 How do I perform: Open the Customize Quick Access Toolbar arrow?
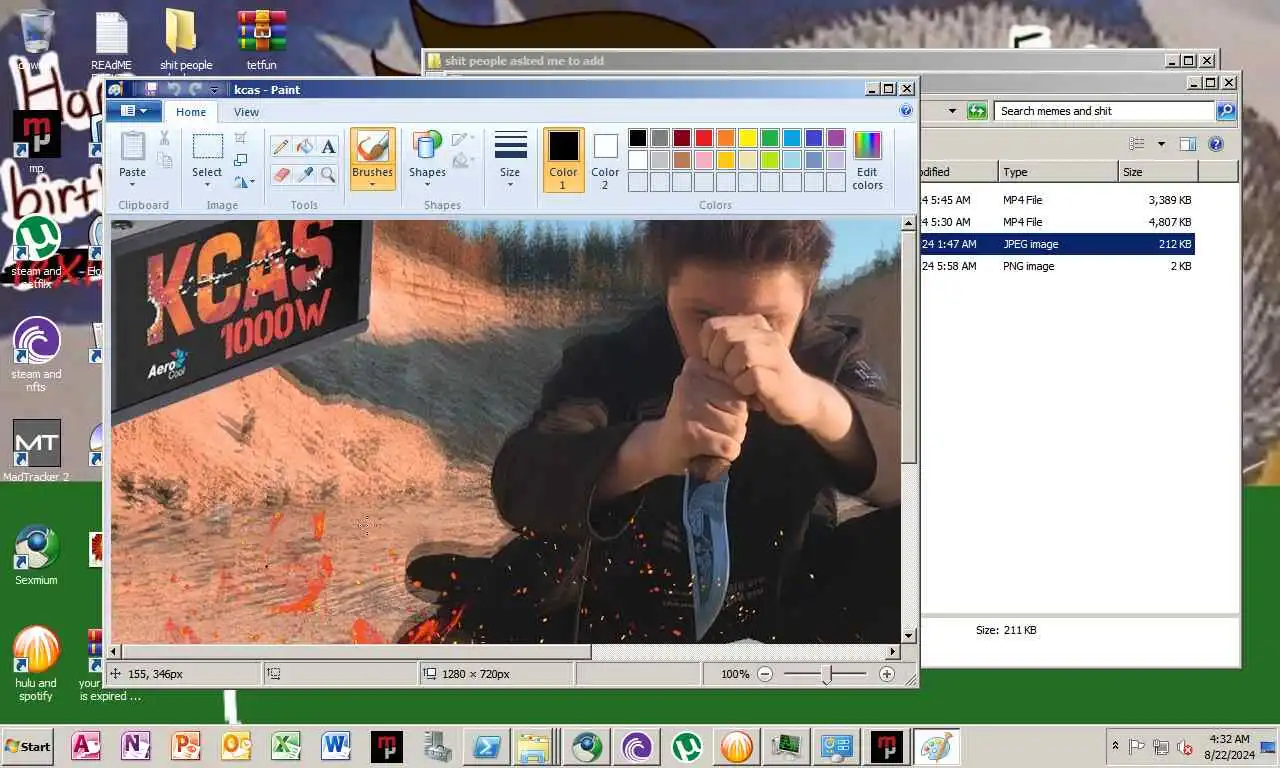pos(214,90)
